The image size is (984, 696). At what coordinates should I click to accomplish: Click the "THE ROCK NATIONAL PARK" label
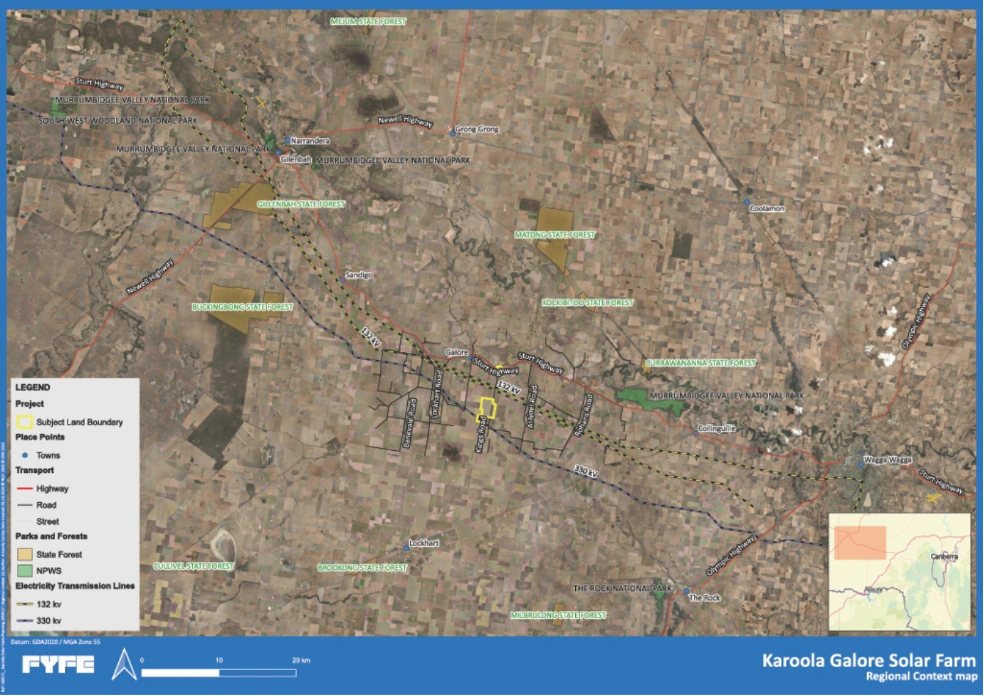623,589
